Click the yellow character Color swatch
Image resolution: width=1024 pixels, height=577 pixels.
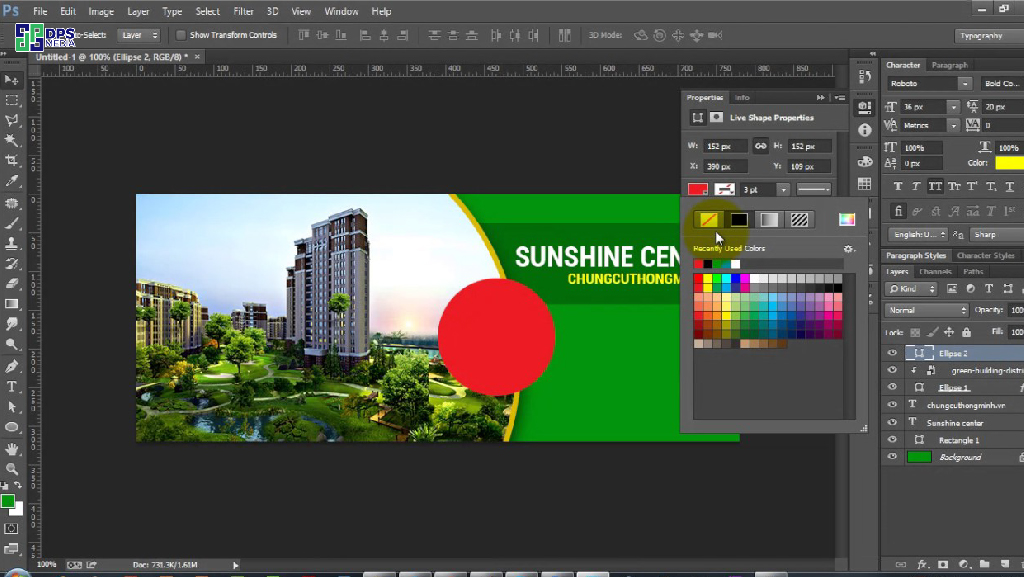[x=1009, y=163]
